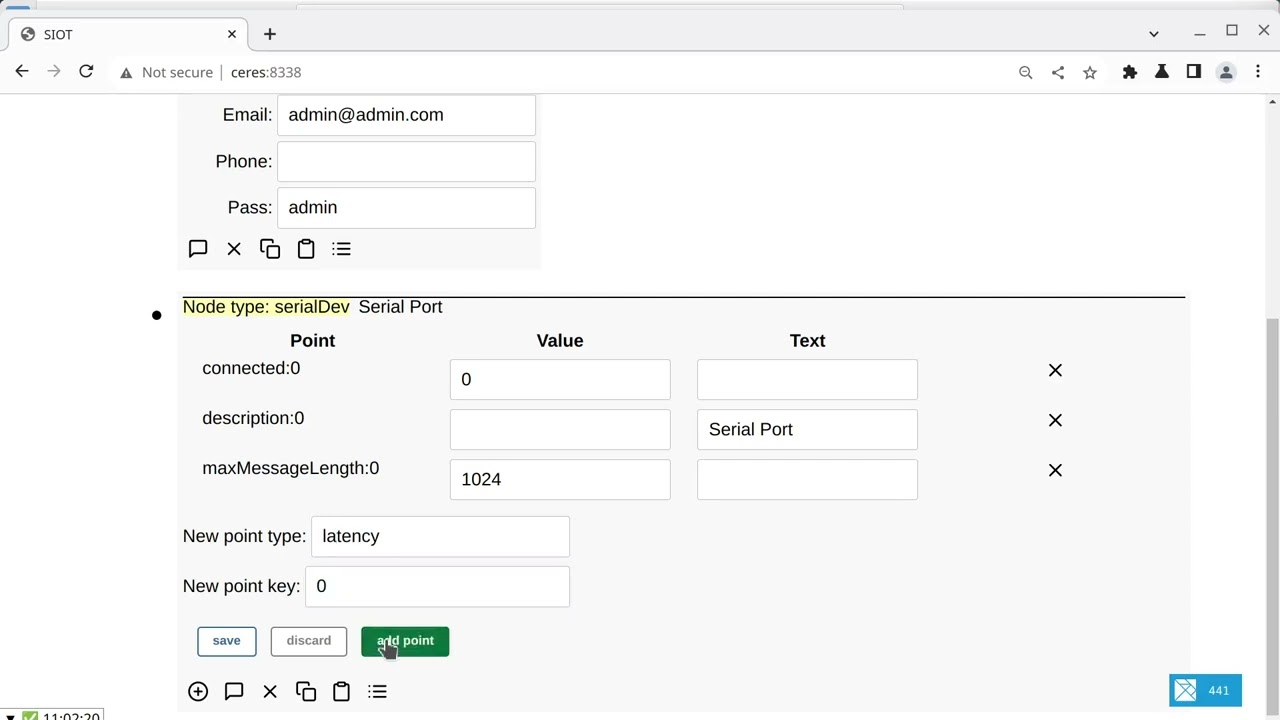Open raw list view icon under Pass field

342,249
